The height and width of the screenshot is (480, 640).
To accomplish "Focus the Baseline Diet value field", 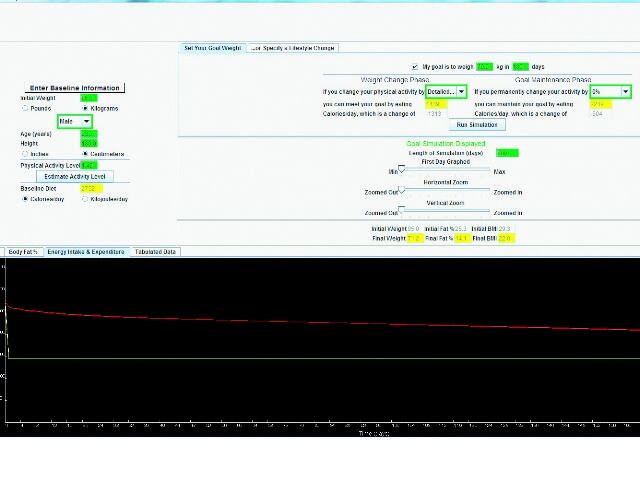I will click(92, 188).
